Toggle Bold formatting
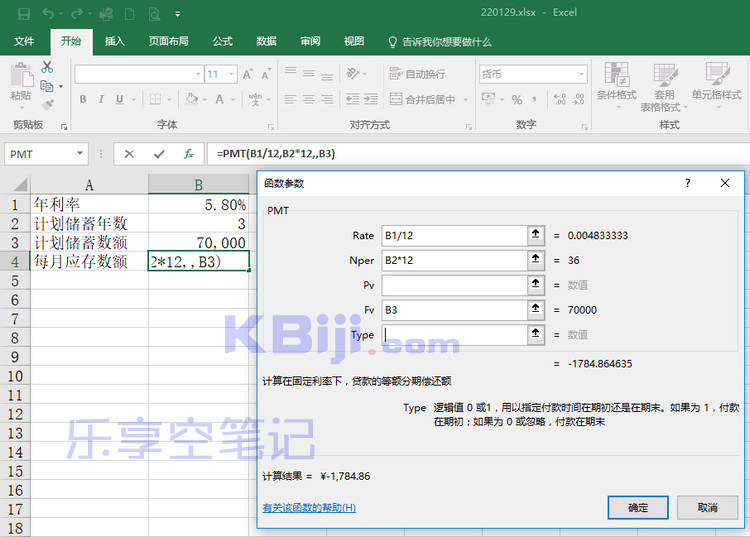 click(83, 99)
